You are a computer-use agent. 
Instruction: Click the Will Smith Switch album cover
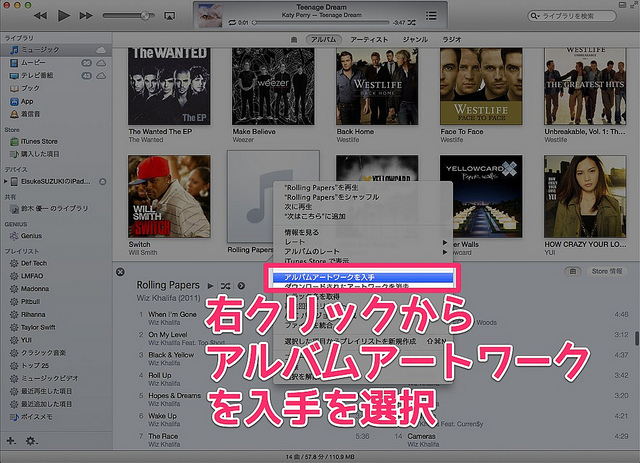pos(169,196)
